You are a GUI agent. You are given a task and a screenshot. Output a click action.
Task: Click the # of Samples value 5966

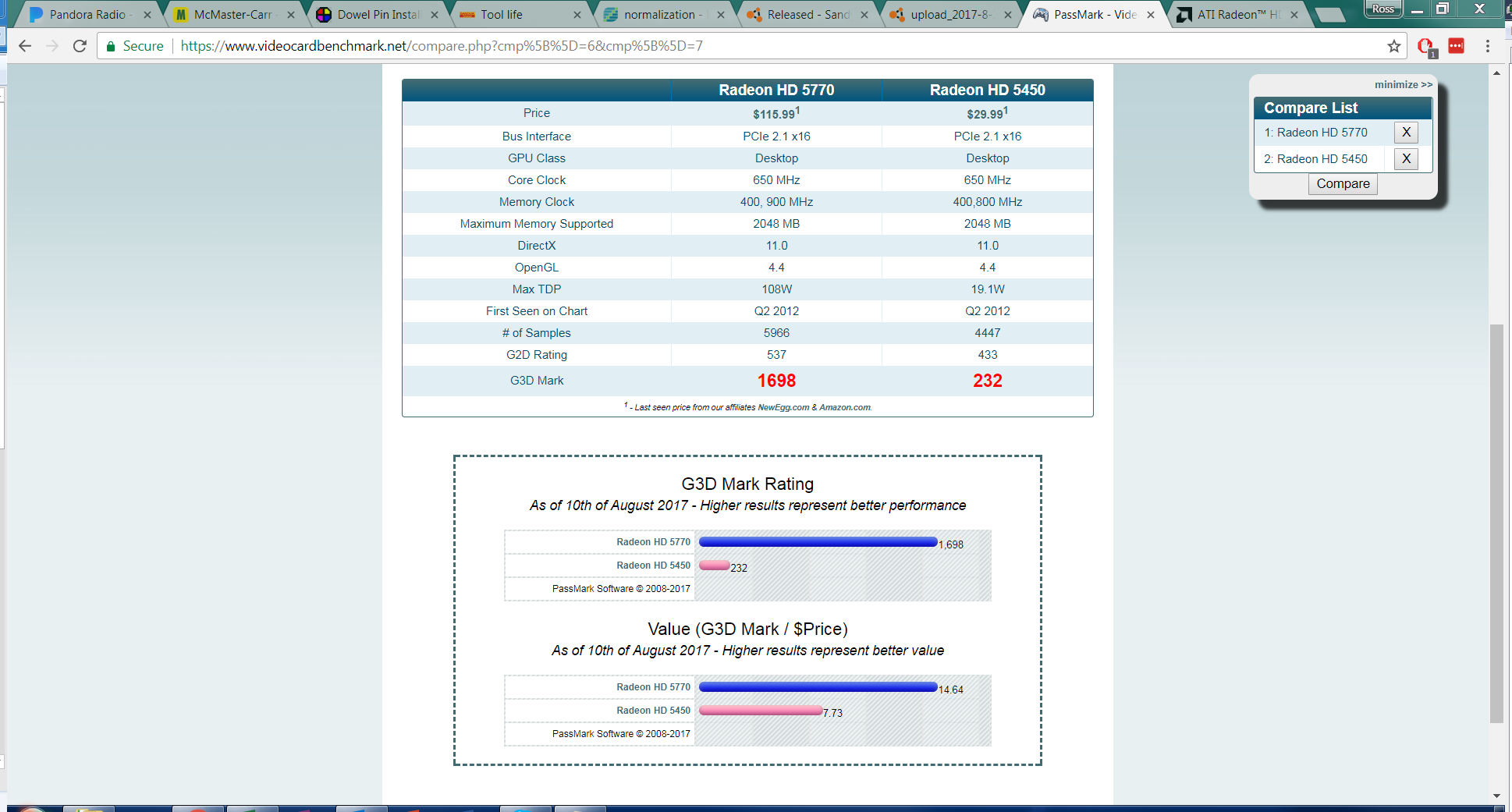click(x=776, y=333)
